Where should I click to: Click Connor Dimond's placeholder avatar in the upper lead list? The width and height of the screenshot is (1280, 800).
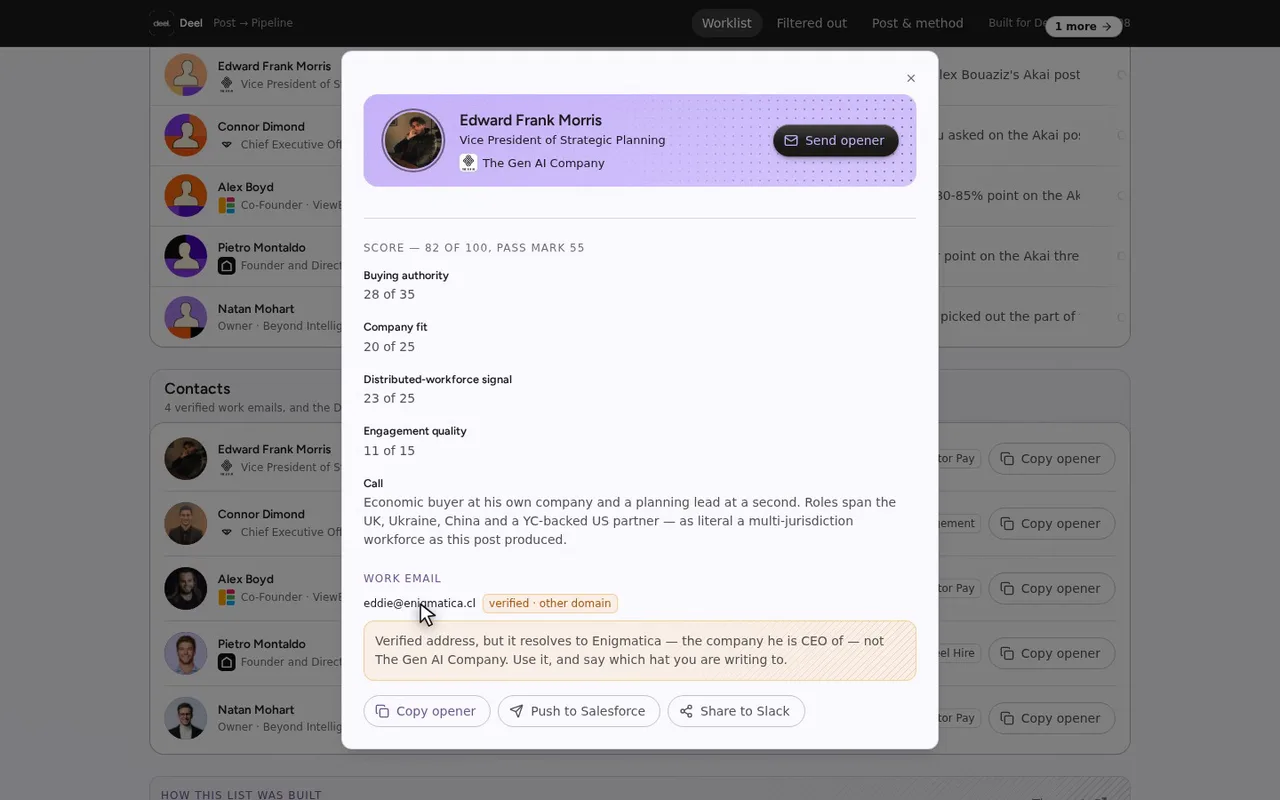[x=186, y=135]
